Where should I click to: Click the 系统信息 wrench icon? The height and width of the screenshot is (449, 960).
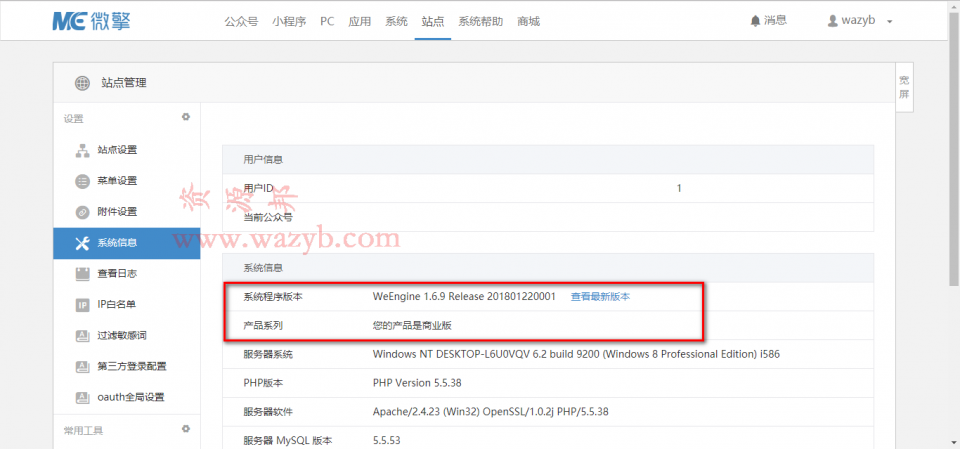pyautogui.click(x=82, y=243)
